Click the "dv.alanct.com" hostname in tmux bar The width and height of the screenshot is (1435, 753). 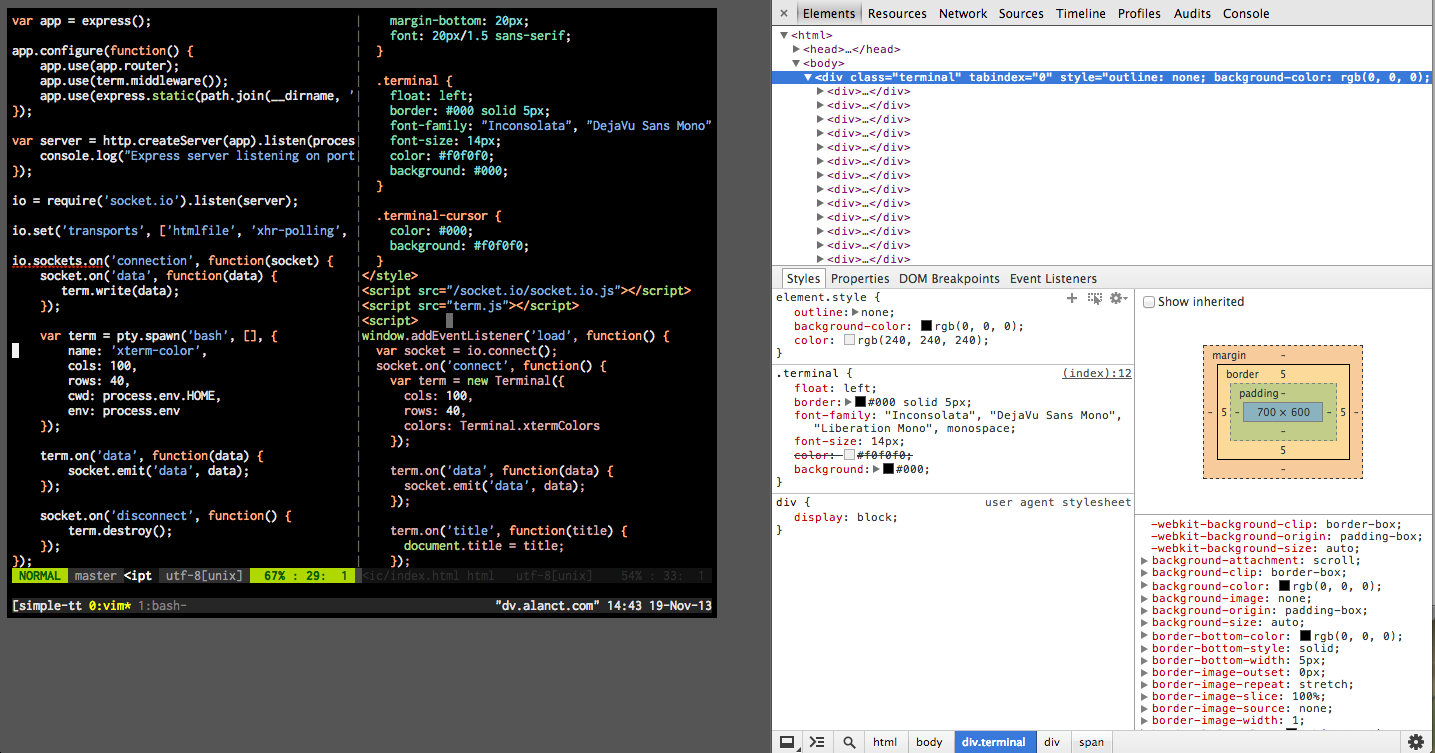point(547,606)
